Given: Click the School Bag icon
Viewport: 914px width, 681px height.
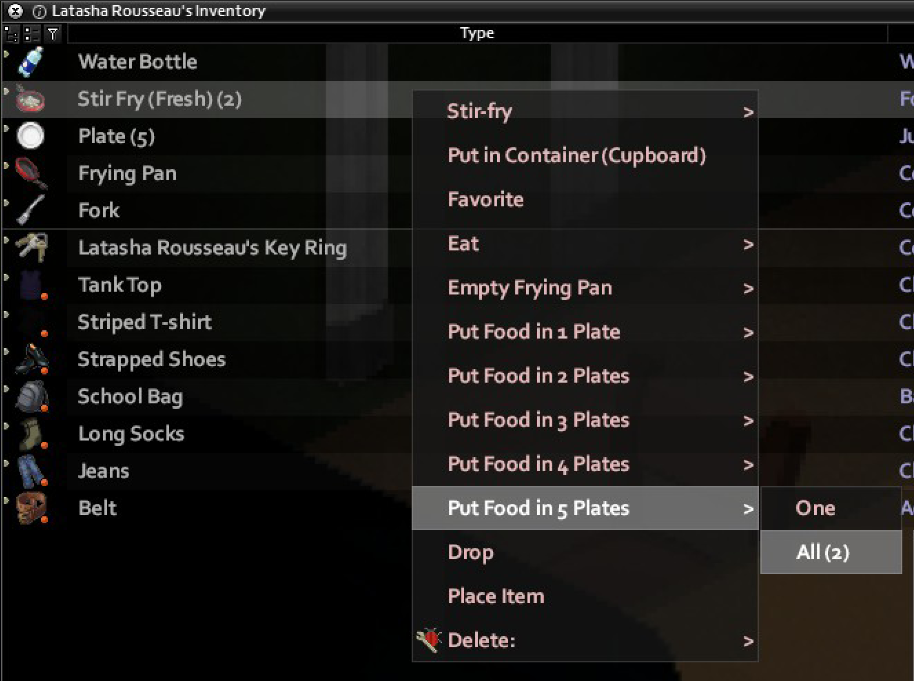Looking at the screenshot, I should tap(31, 396).
